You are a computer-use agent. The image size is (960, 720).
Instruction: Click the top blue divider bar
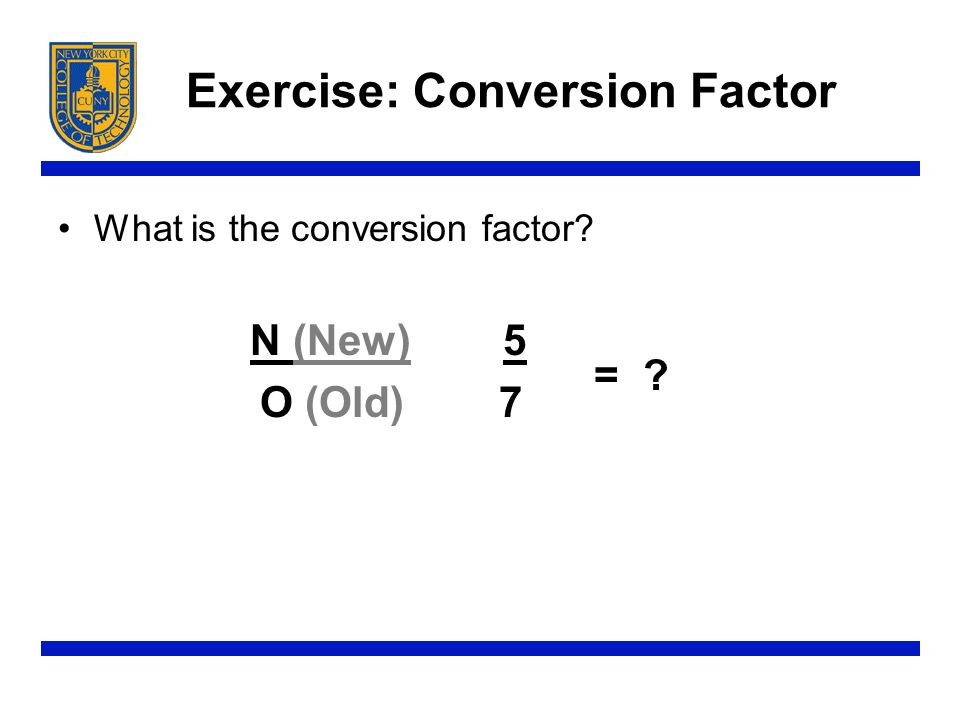480,168
